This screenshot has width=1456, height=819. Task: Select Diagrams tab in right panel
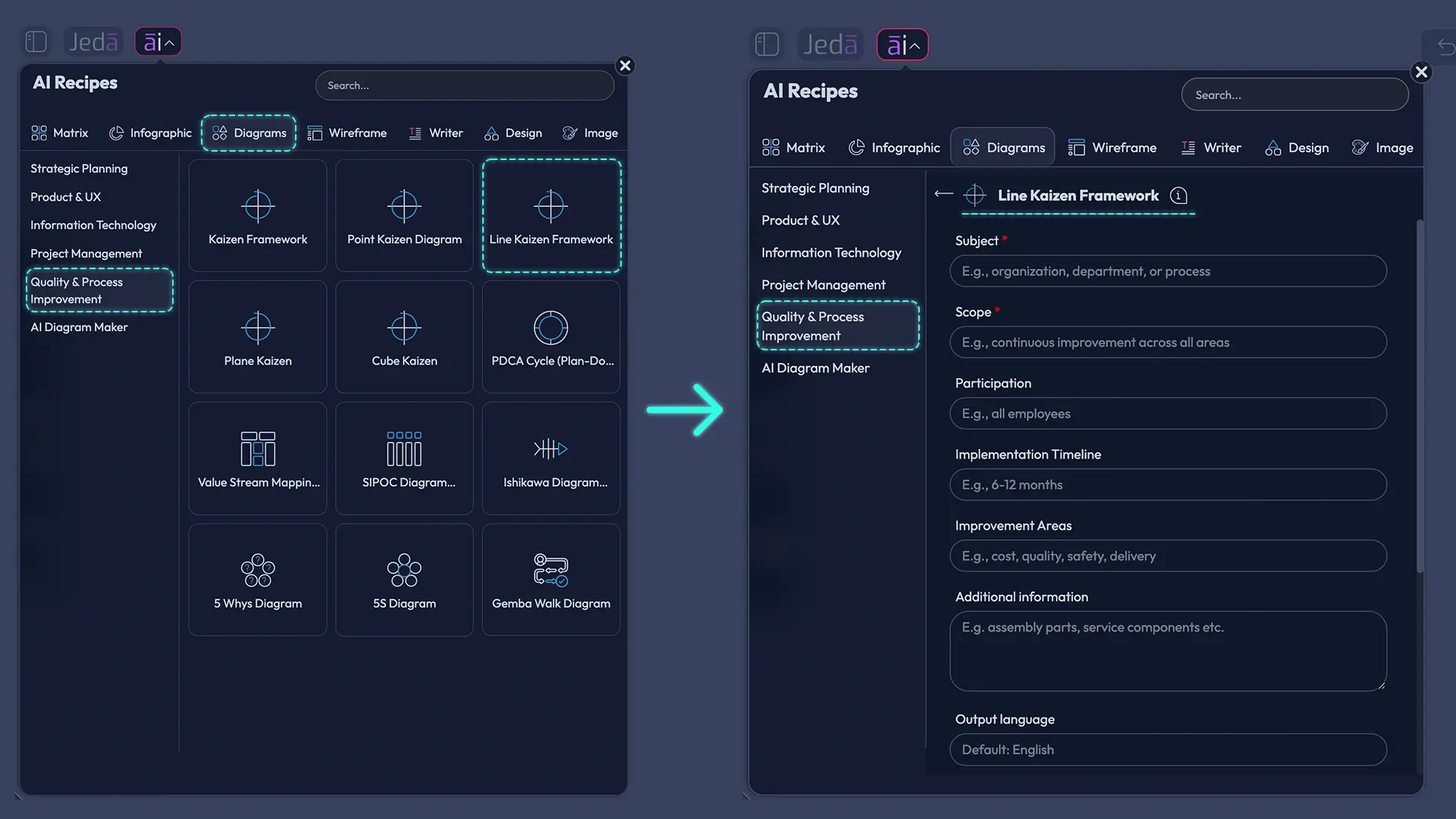click(1003, 147)
